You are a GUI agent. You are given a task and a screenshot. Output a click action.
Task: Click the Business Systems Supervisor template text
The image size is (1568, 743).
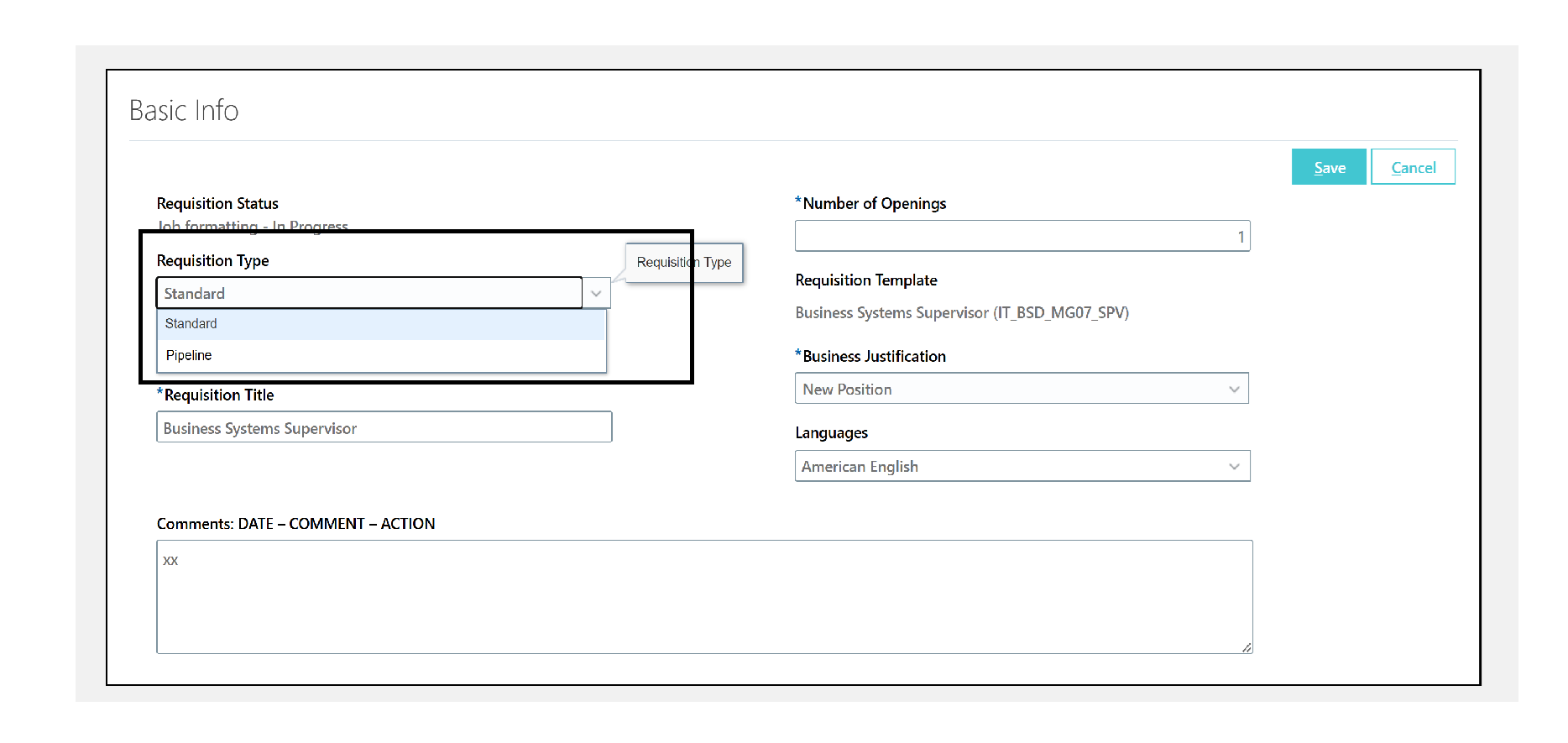[962, 312]
